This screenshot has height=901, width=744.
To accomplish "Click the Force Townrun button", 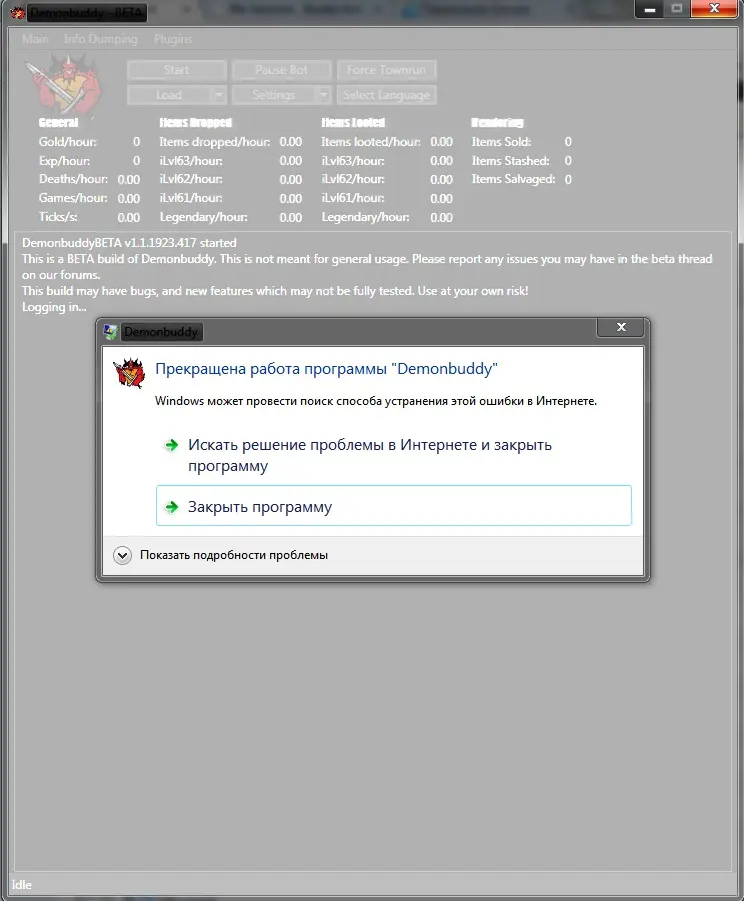I will [386, 70].
